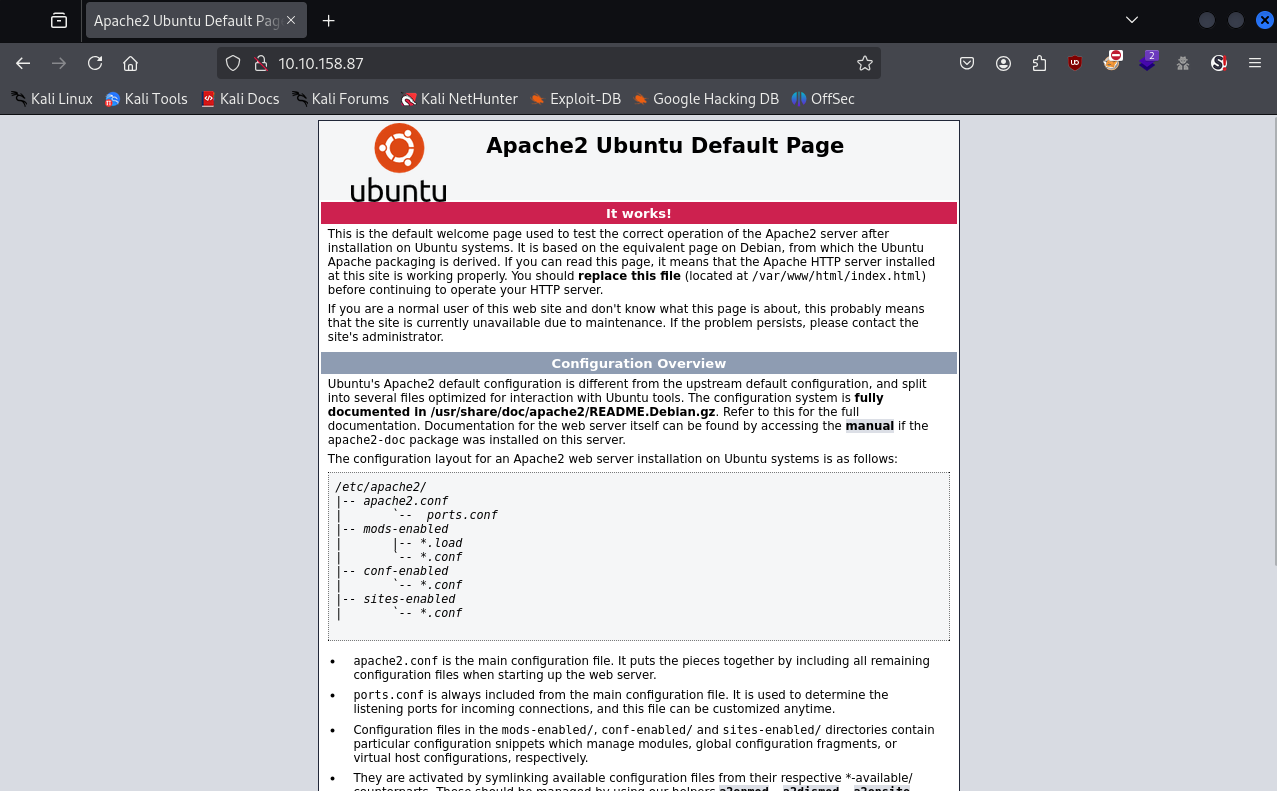Open the Exploit-DB bookmark
1277x791 pixels.
[575, 99]
